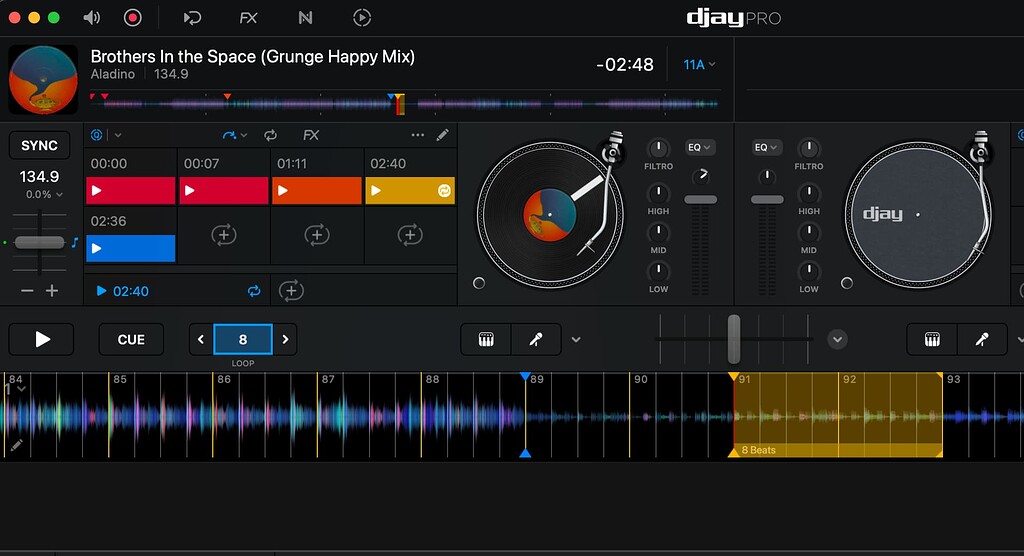1024x556 pixels.
Task: Click the Brothers In the Space album artwork
Action: 43,79
